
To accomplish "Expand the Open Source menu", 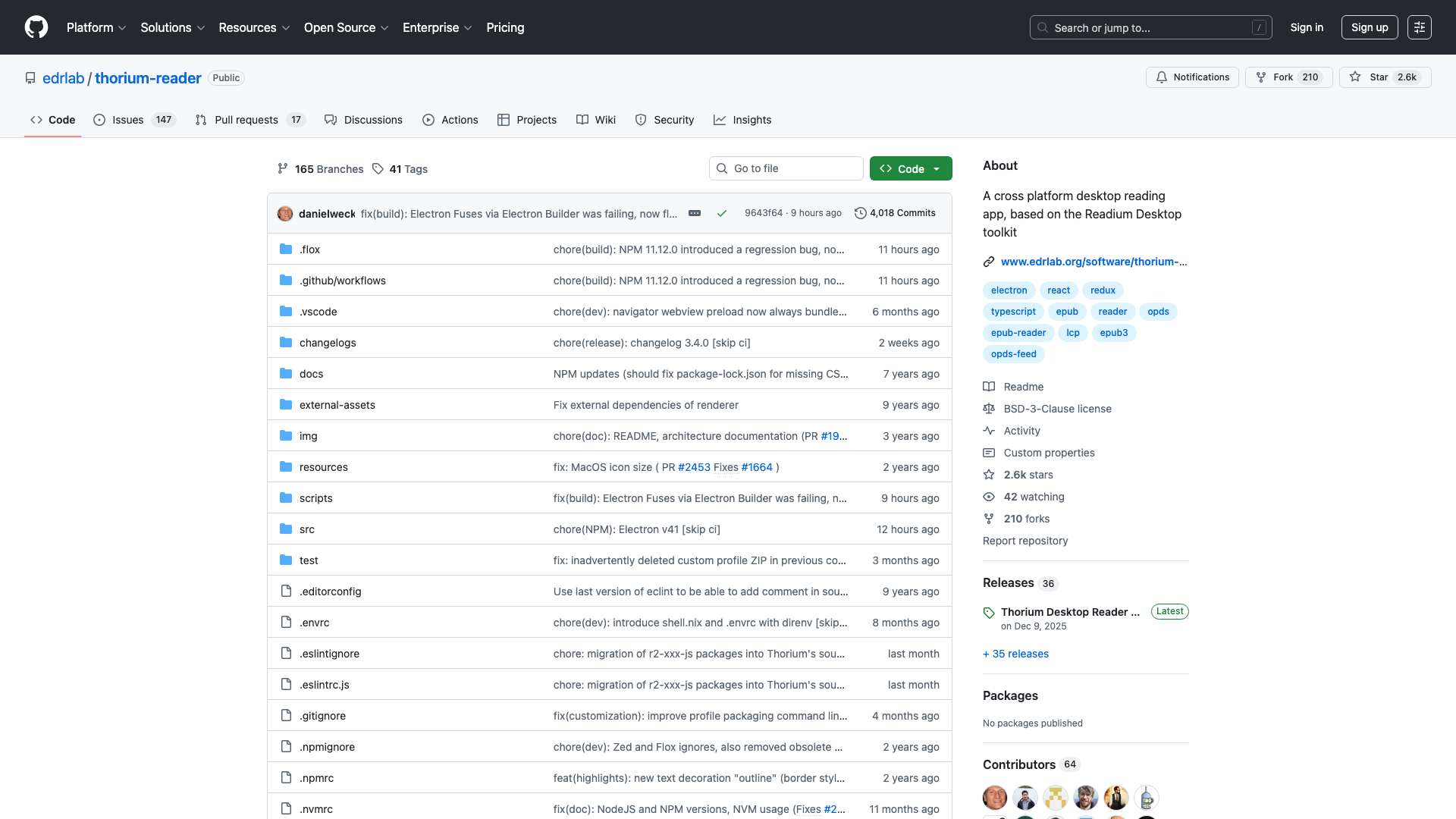I will [x=346, y=27].
